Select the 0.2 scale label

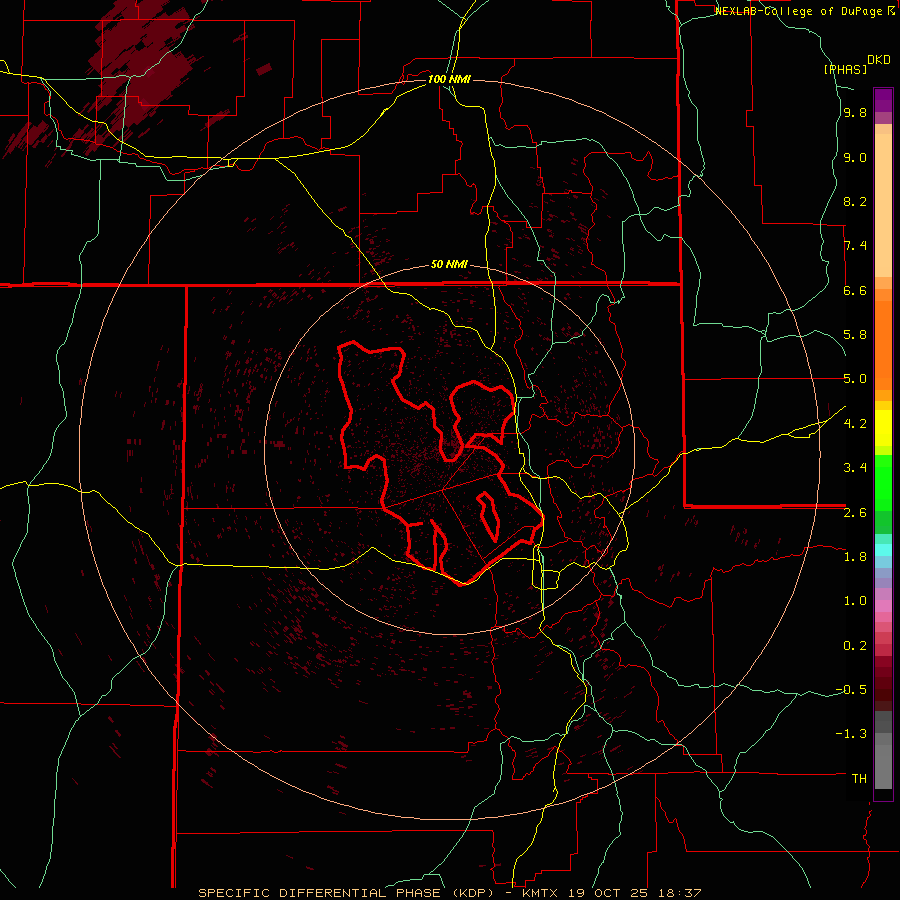[855, 646]
